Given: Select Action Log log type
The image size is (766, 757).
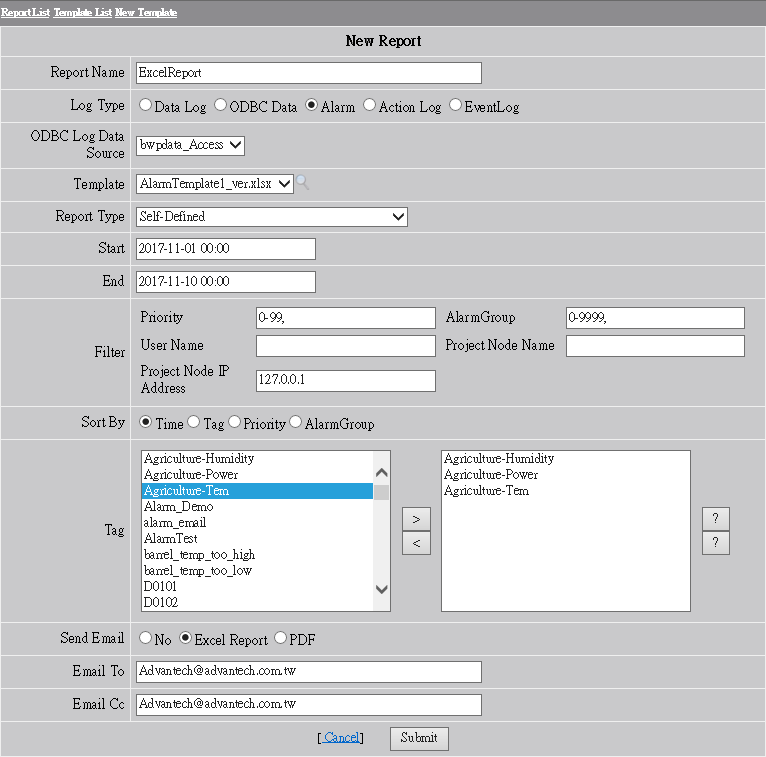Looking at the screenshot, I should pyautogui.click(x=369, y=105).
